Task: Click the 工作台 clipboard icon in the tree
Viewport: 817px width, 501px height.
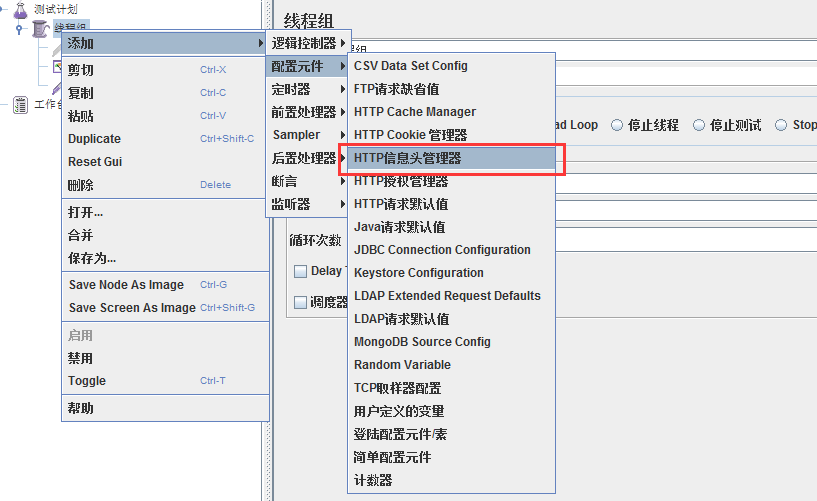Action: point(21,105)
